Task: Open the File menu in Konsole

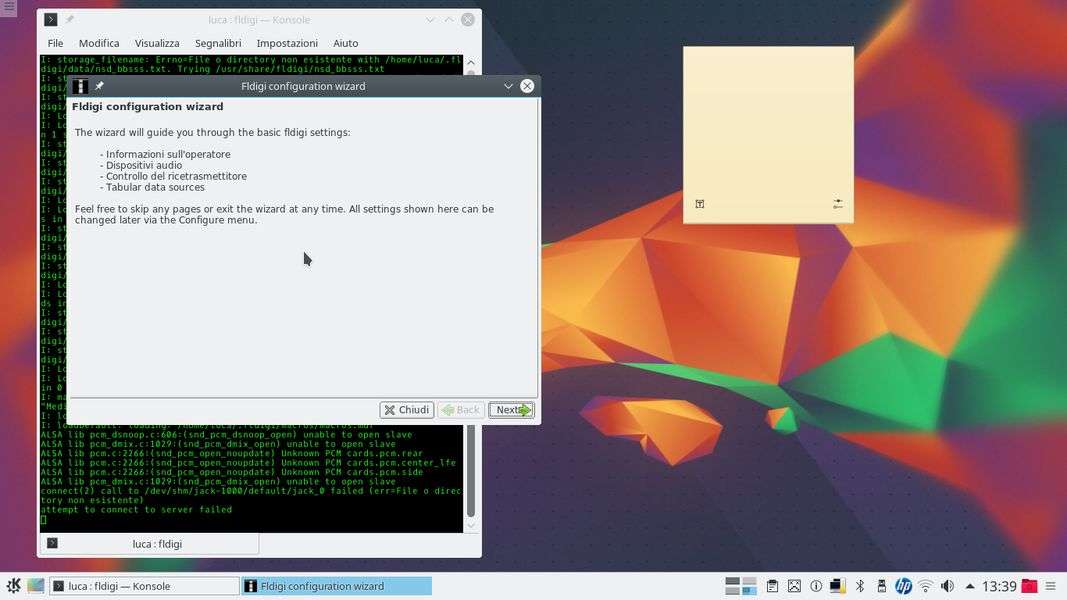Action: coord(55,43)
